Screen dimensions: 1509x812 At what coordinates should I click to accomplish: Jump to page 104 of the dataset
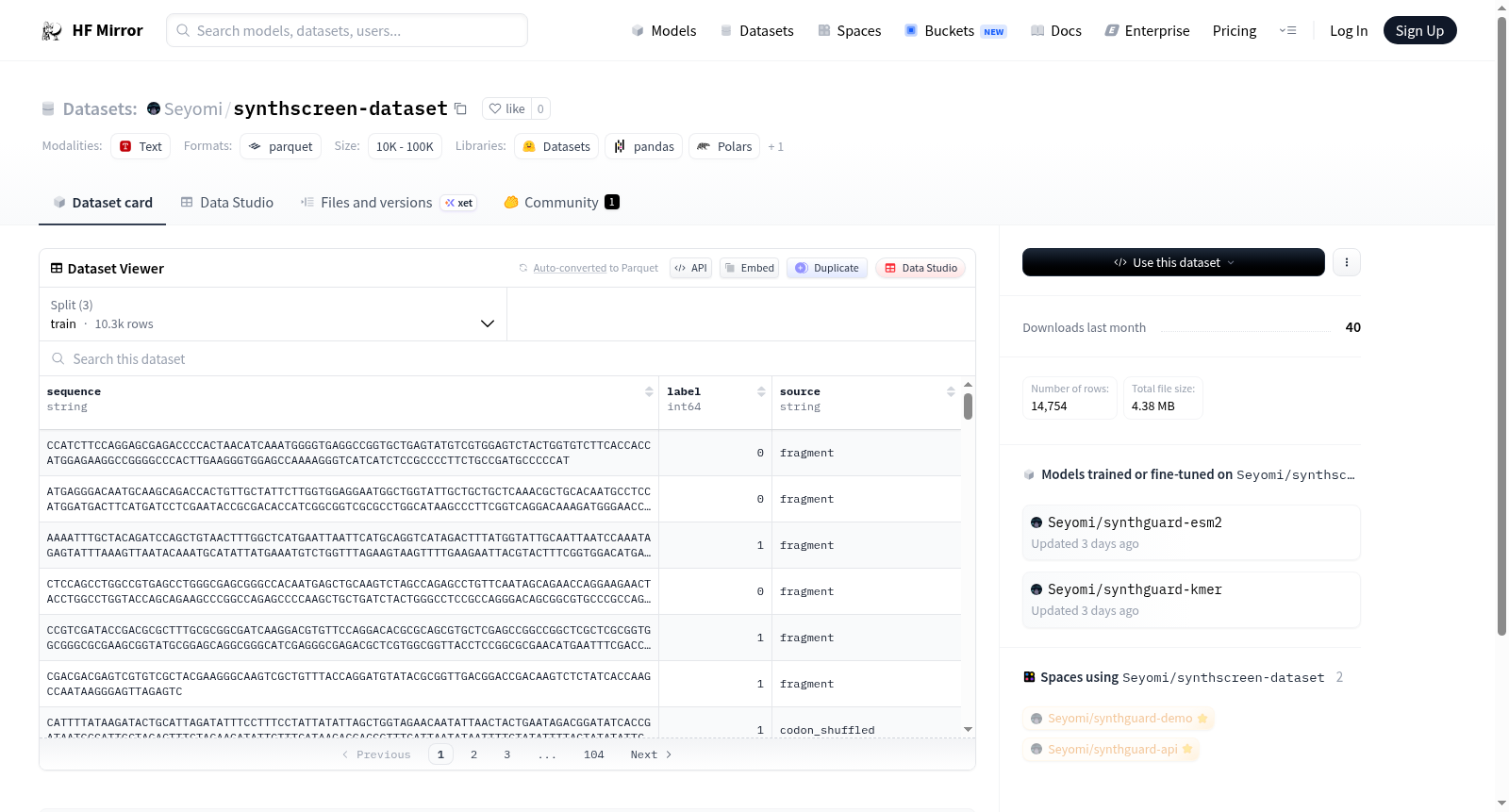point(593,754)
